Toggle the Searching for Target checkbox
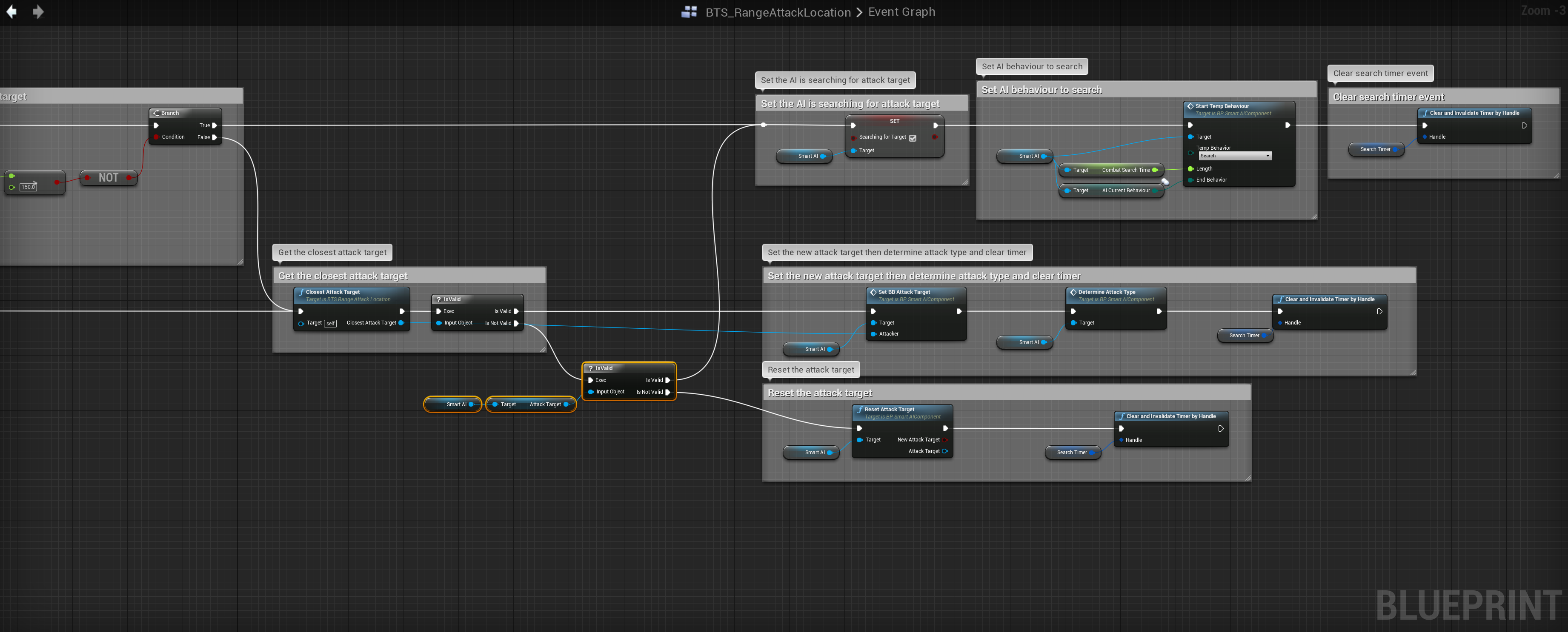This screenshot has width=1568, height=632. point(913,138)
